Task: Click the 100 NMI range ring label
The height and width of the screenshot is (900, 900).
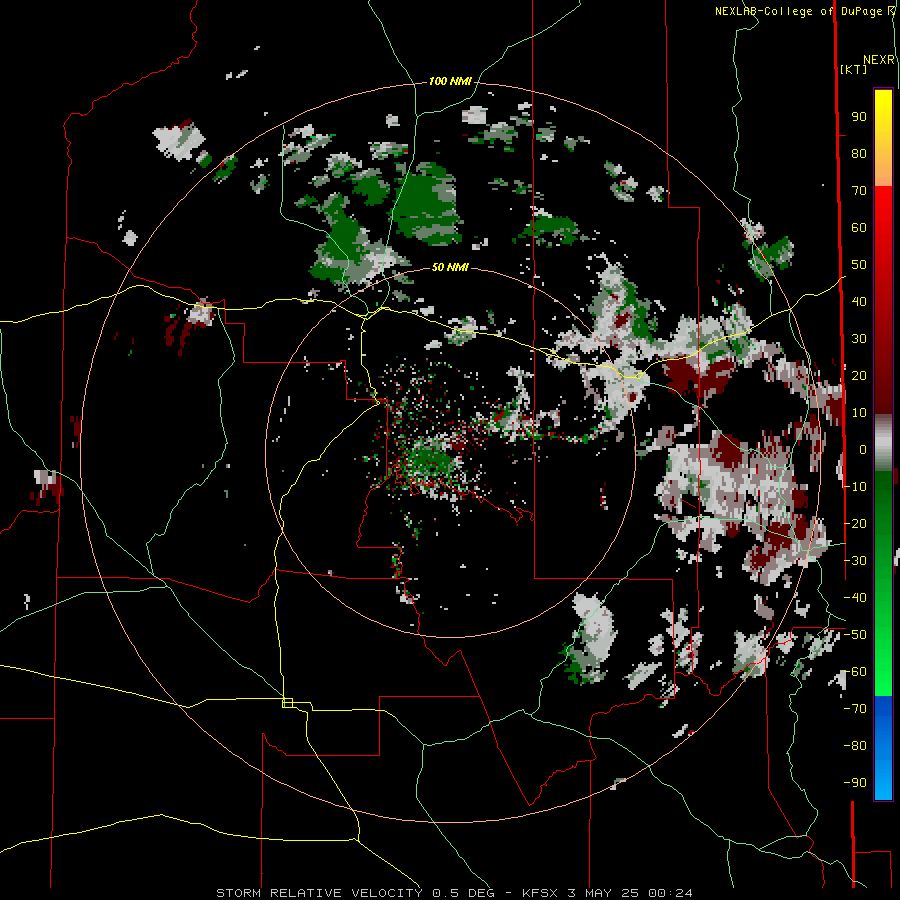Action: coord(450,82)
